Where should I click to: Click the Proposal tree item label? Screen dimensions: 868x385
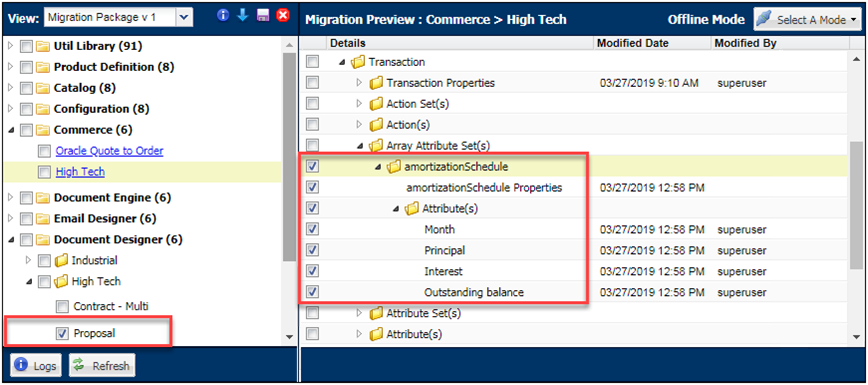click(95, 333)
